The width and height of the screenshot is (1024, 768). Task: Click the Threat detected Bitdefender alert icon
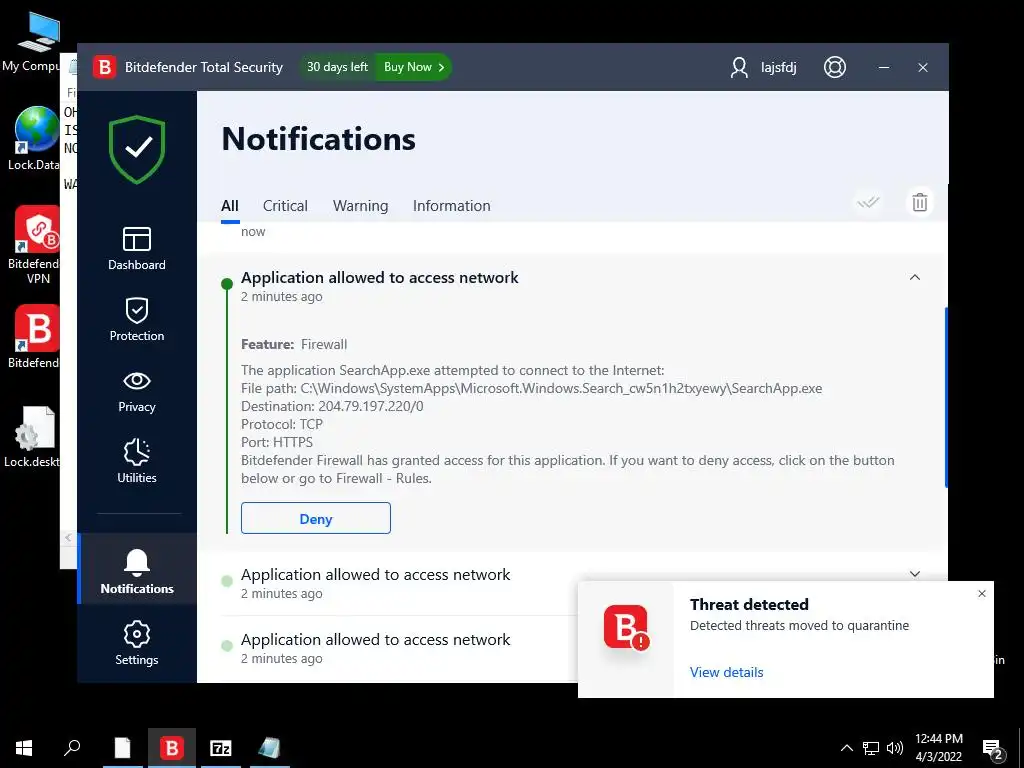626,628
